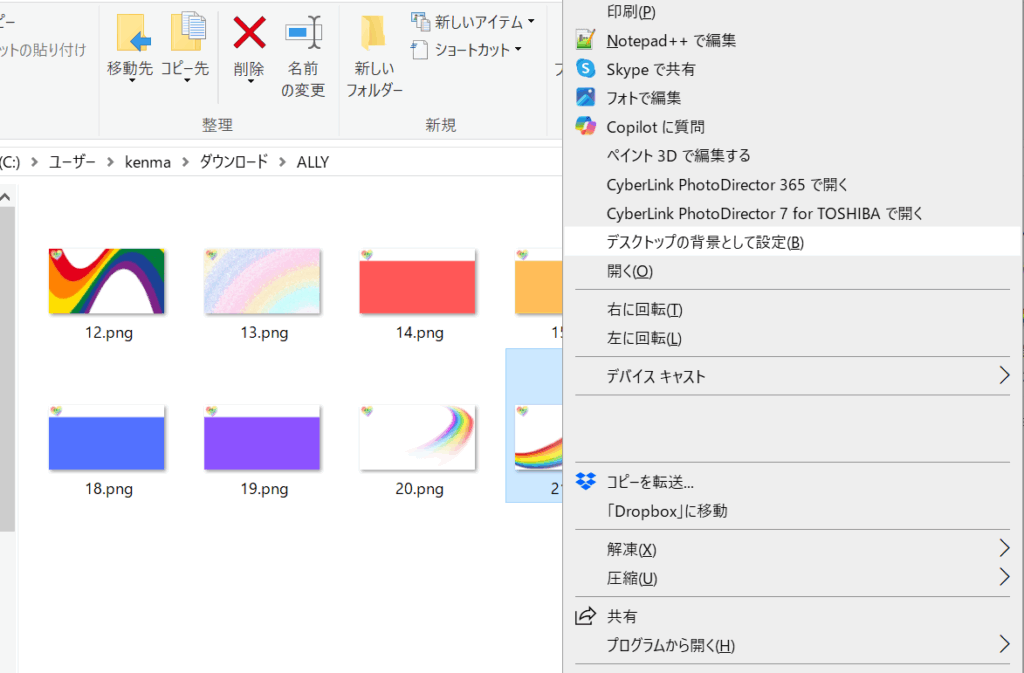
Task: Choose Dropbox コピーを転送... entry
Action: pyautogui.click(x=792, y=482)
